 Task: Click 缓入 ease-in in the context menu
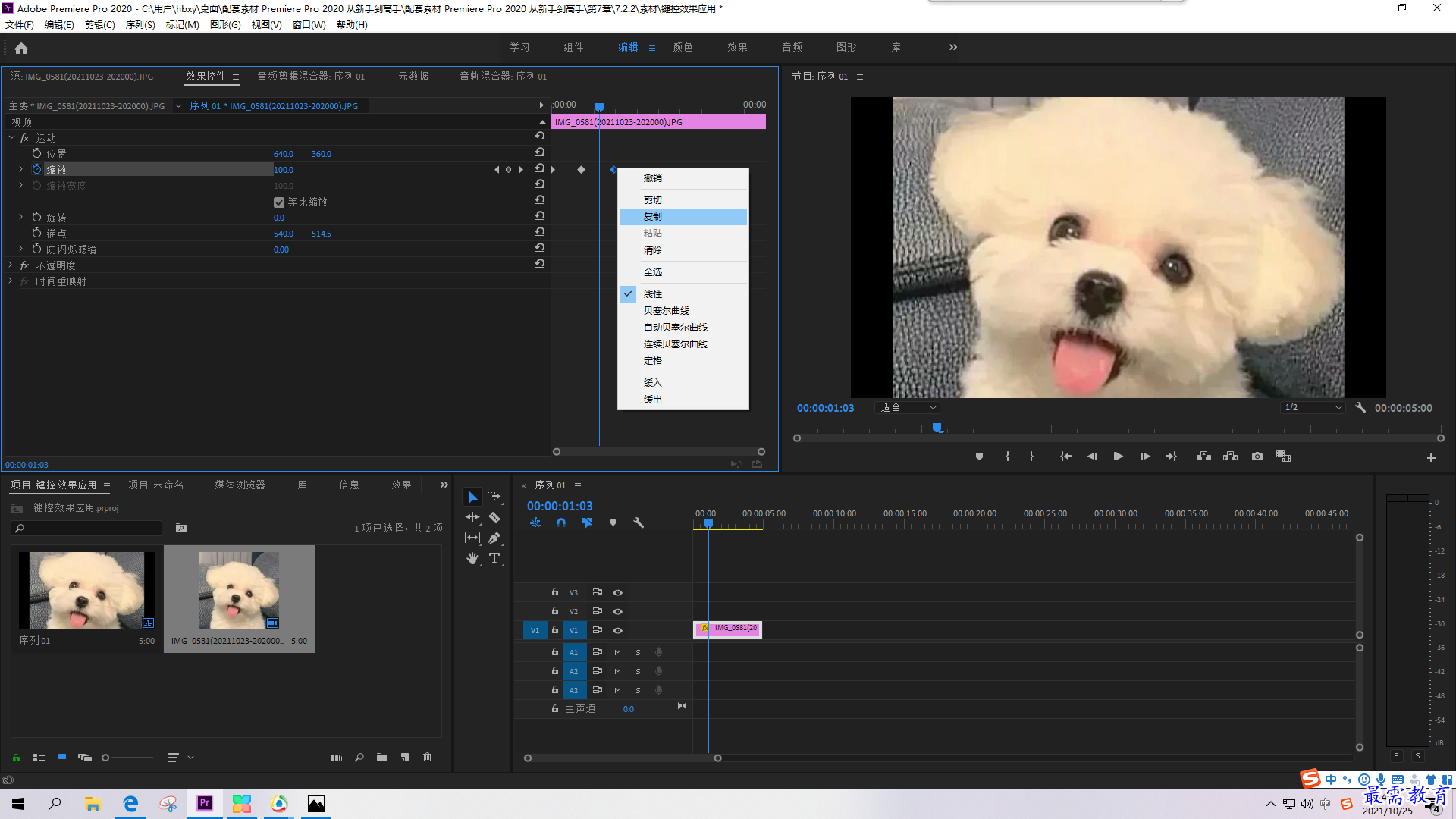653,383
